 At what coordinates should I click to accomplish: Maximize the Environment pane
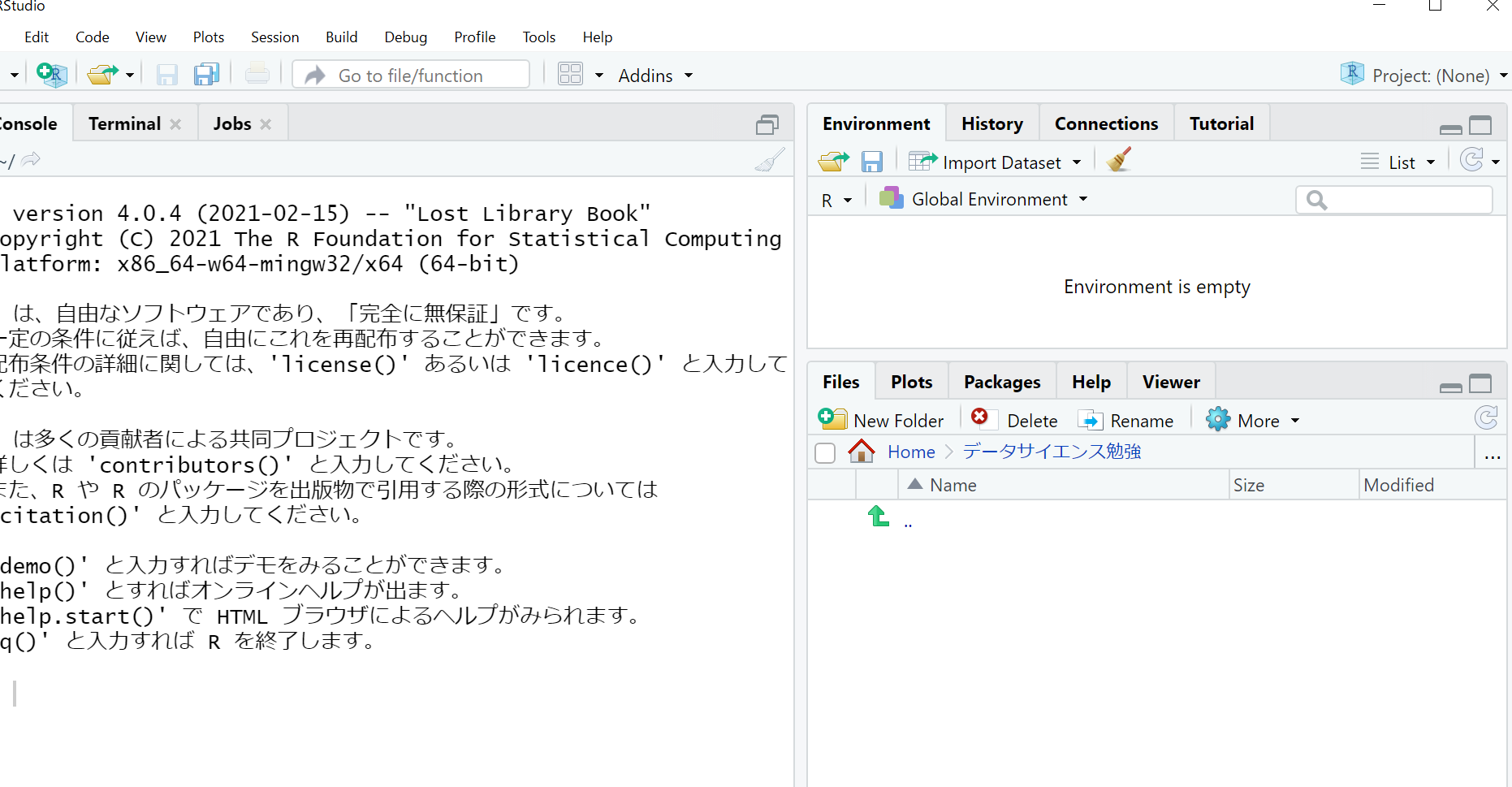pyautogui.click(x=1480, y=125)
